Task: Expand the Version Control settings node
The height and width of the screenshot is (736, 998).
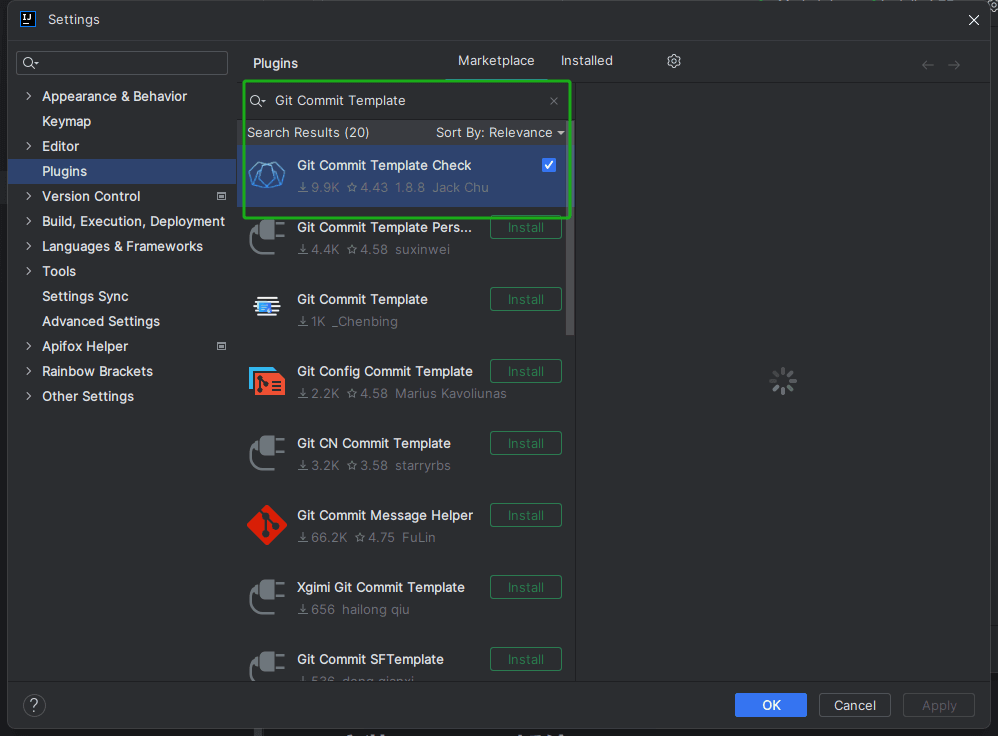Action: pos(28,197)
